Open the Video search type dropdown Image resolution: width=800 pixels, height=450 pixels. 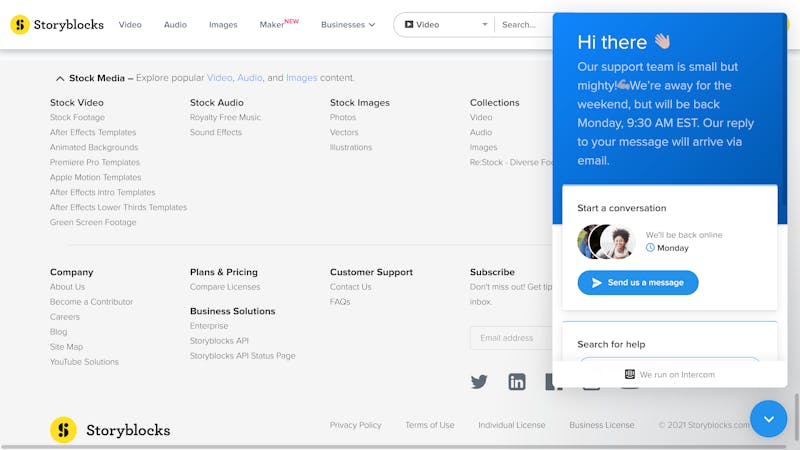[446, 24]
